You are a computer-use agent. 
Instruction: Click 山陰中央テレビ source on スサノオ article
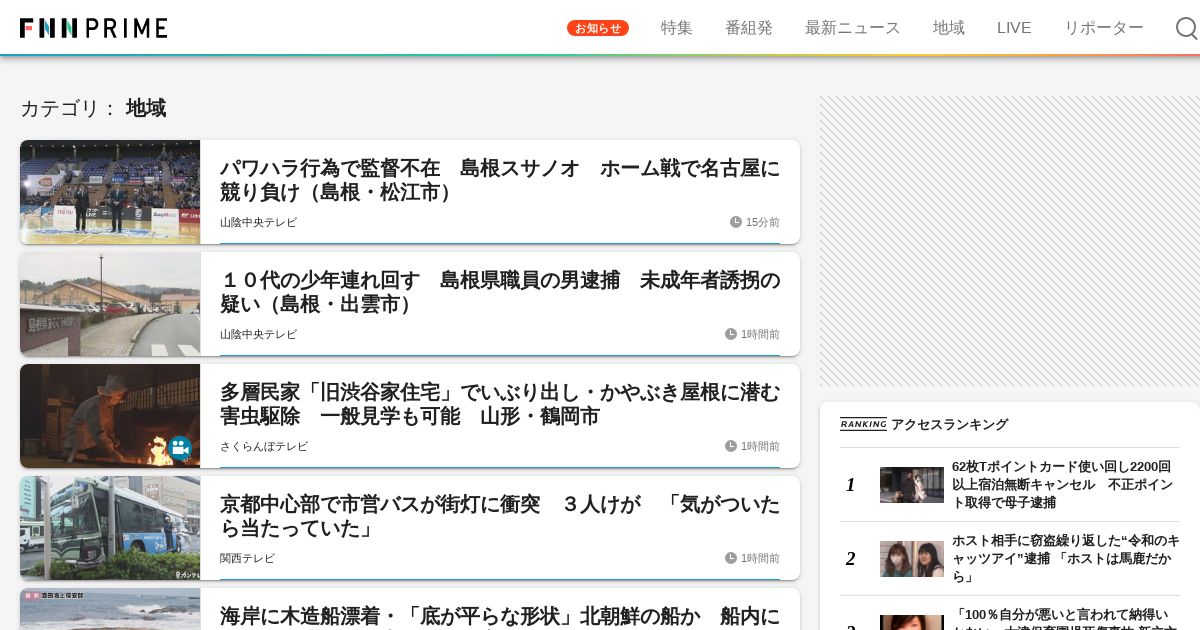(258, 222)
